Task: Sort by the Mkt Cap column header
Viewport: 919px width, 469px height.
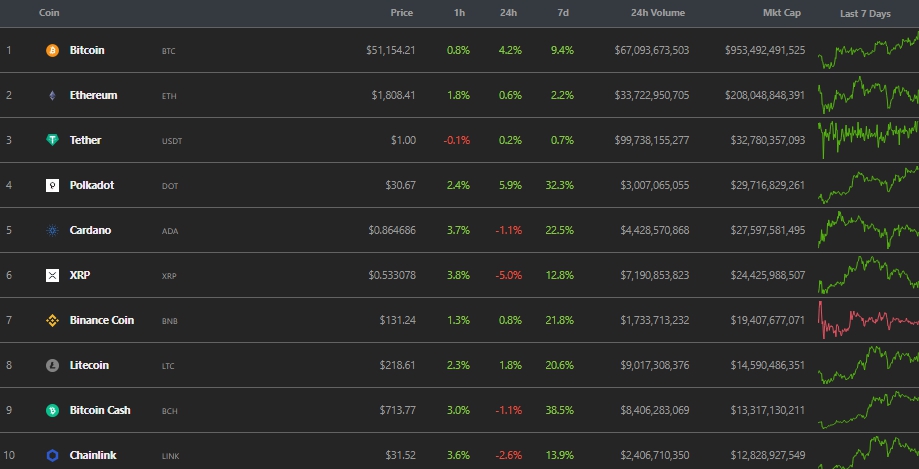Action: pos(783,13)
